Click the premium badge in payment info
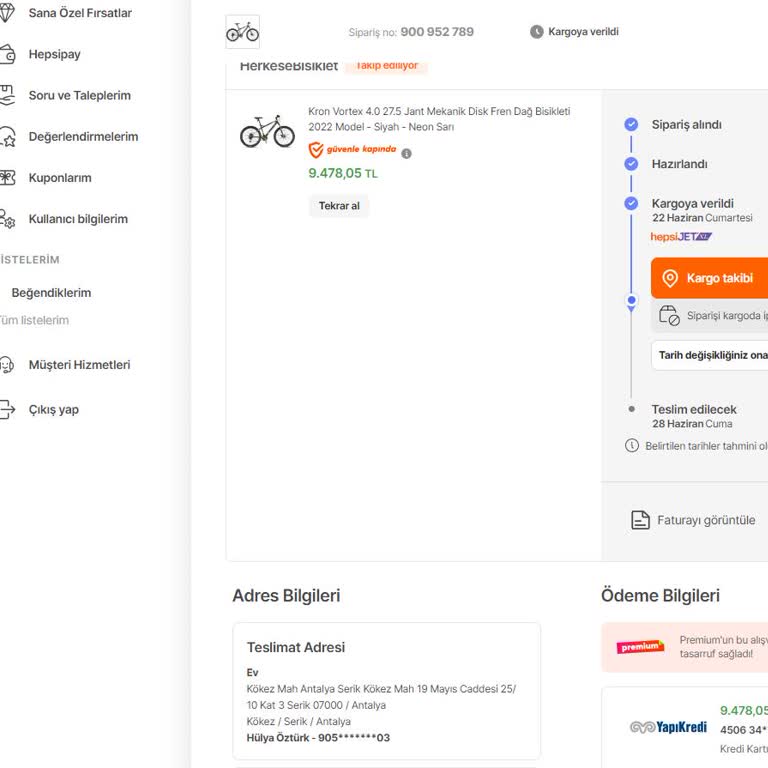The image size is (768, 768). coord(640,647)
